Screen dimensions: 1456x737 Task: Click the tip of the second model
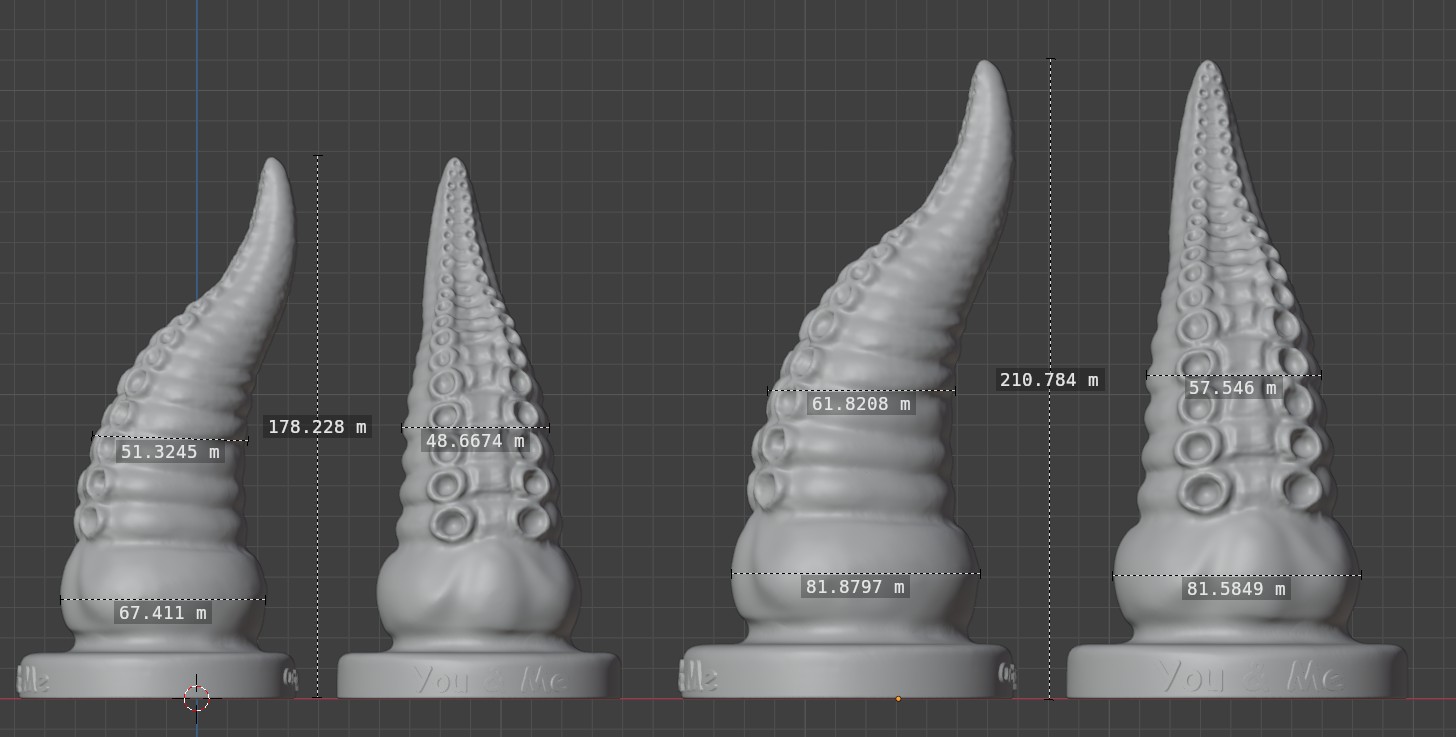(x=455, y=162)
